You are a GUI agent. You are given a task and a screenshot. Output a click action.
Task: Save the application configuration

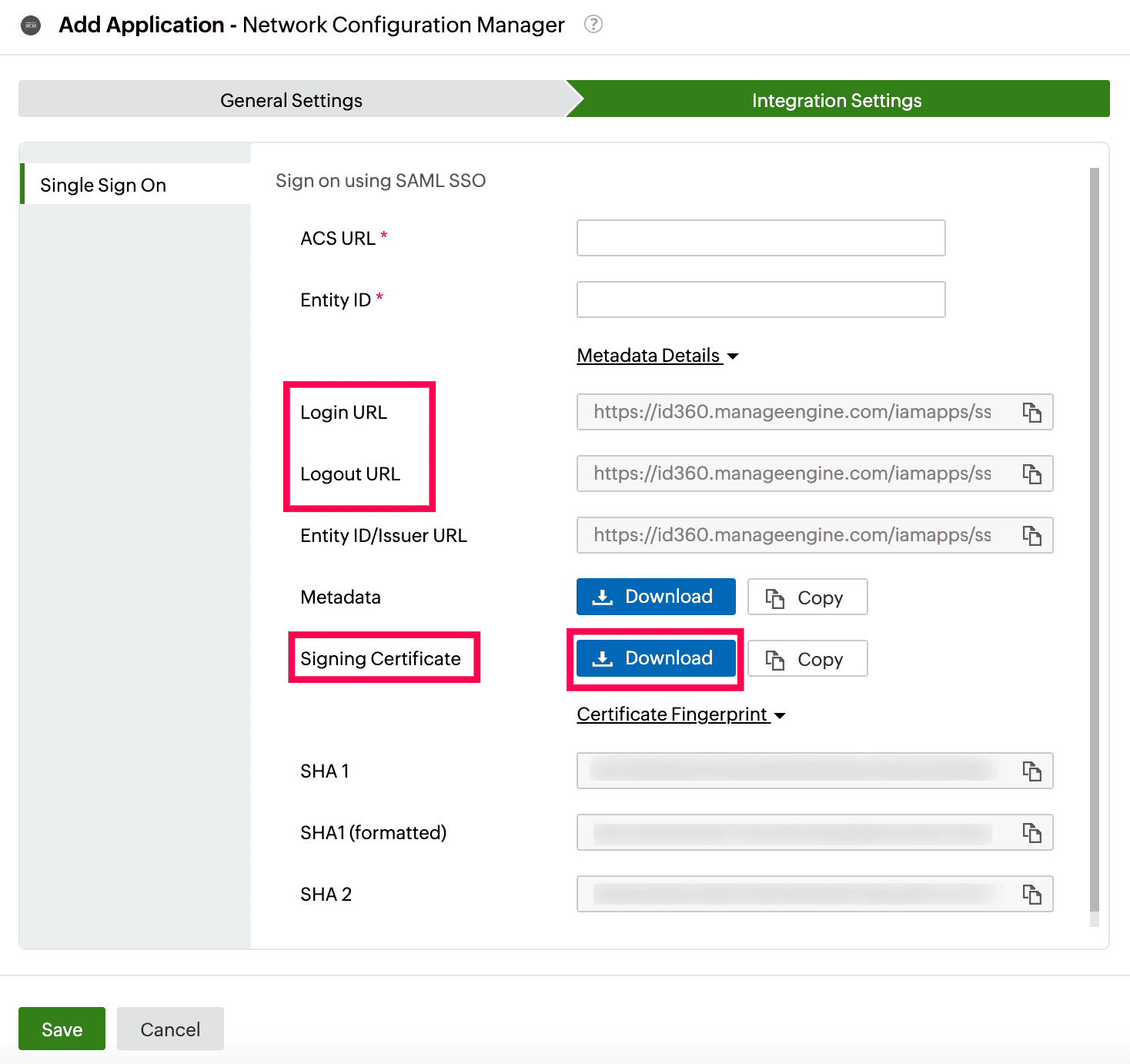click(x=62, y=1029)
